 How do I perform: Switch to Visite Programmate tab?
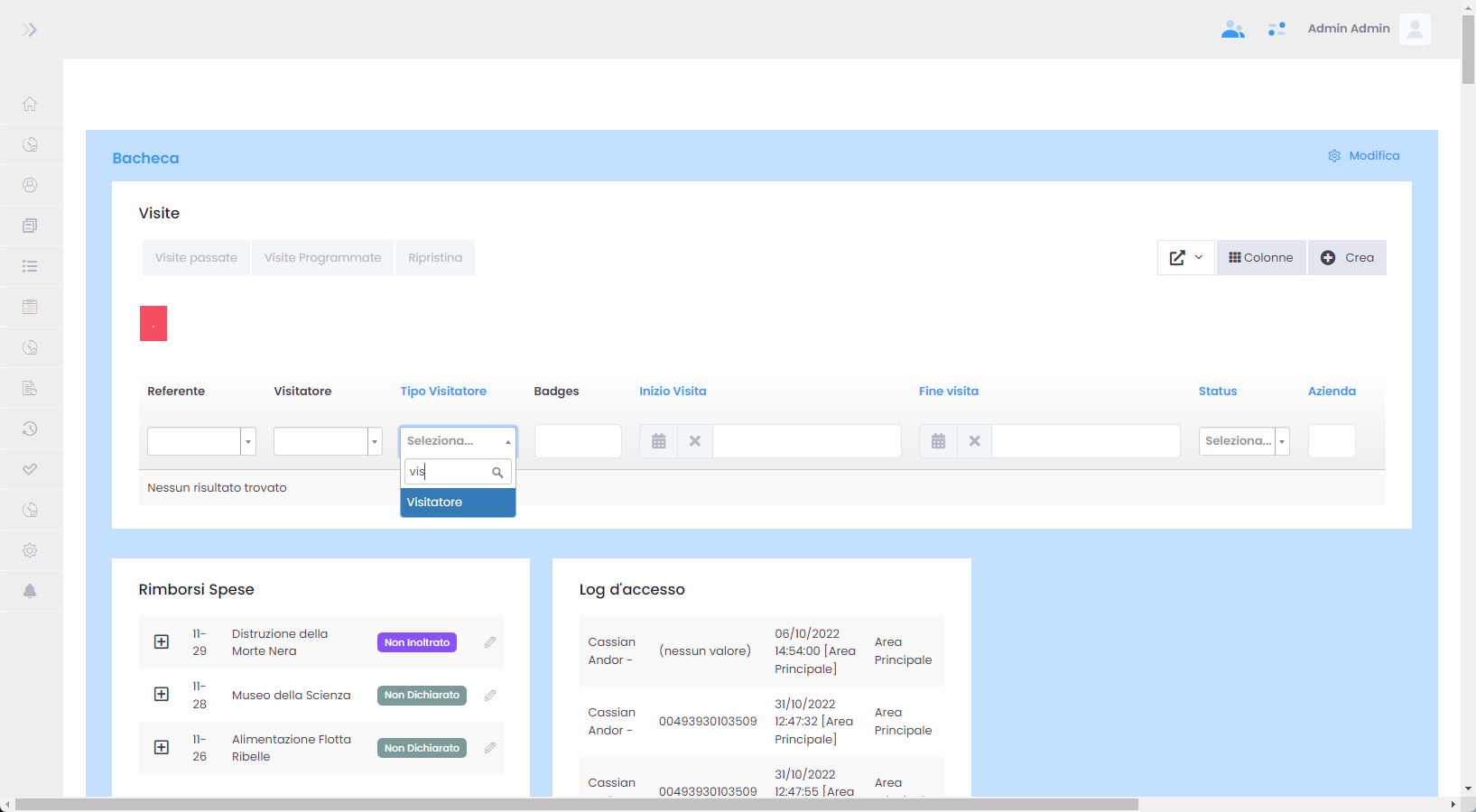[x=323, y=257]
